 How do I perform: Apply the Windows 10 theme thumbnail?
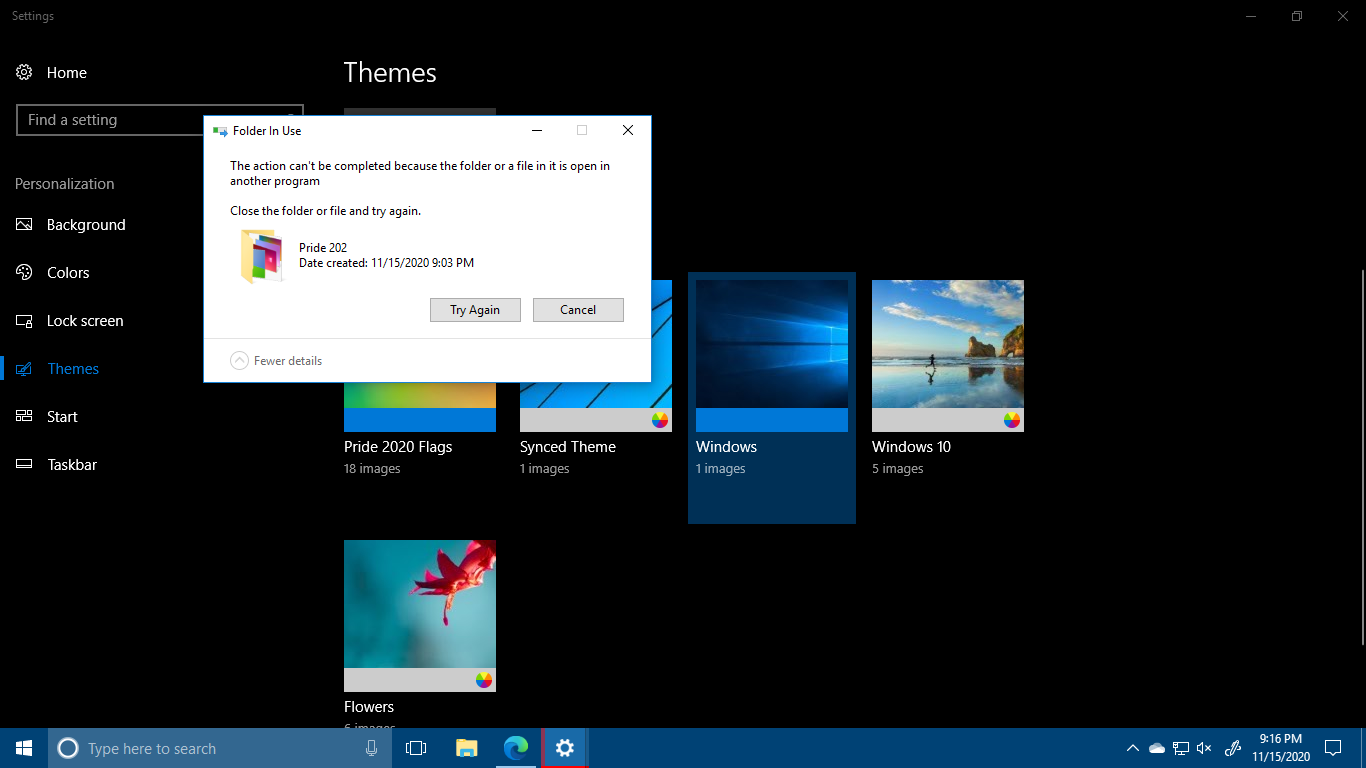pos(948,356)
